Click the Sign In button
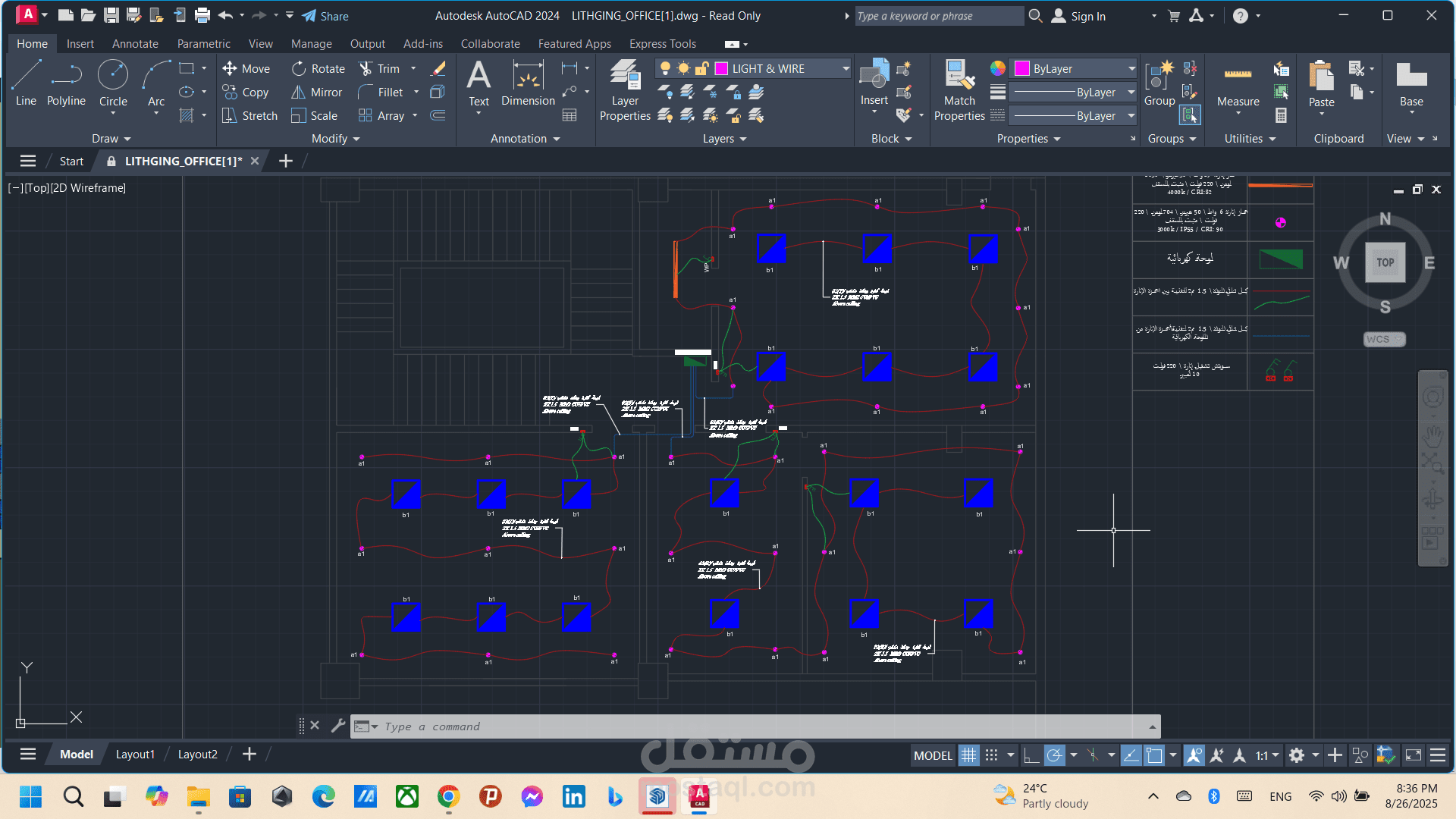The image size is (1456, 819). 1078,16
